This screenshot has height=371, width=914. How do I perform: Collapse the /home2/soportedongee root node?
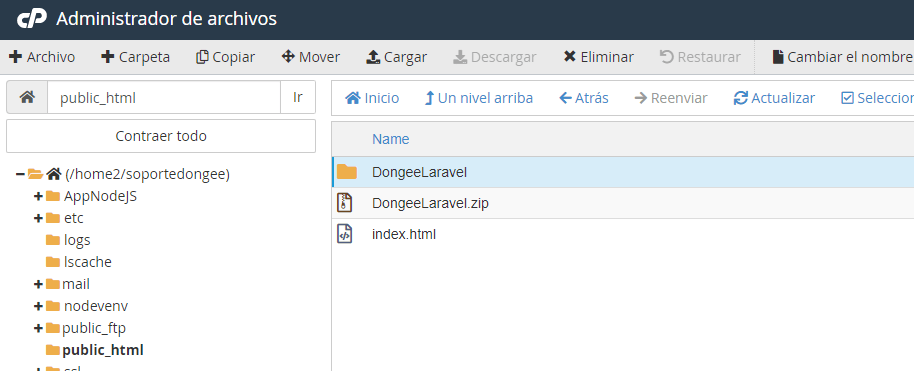(x=20, y=174)
